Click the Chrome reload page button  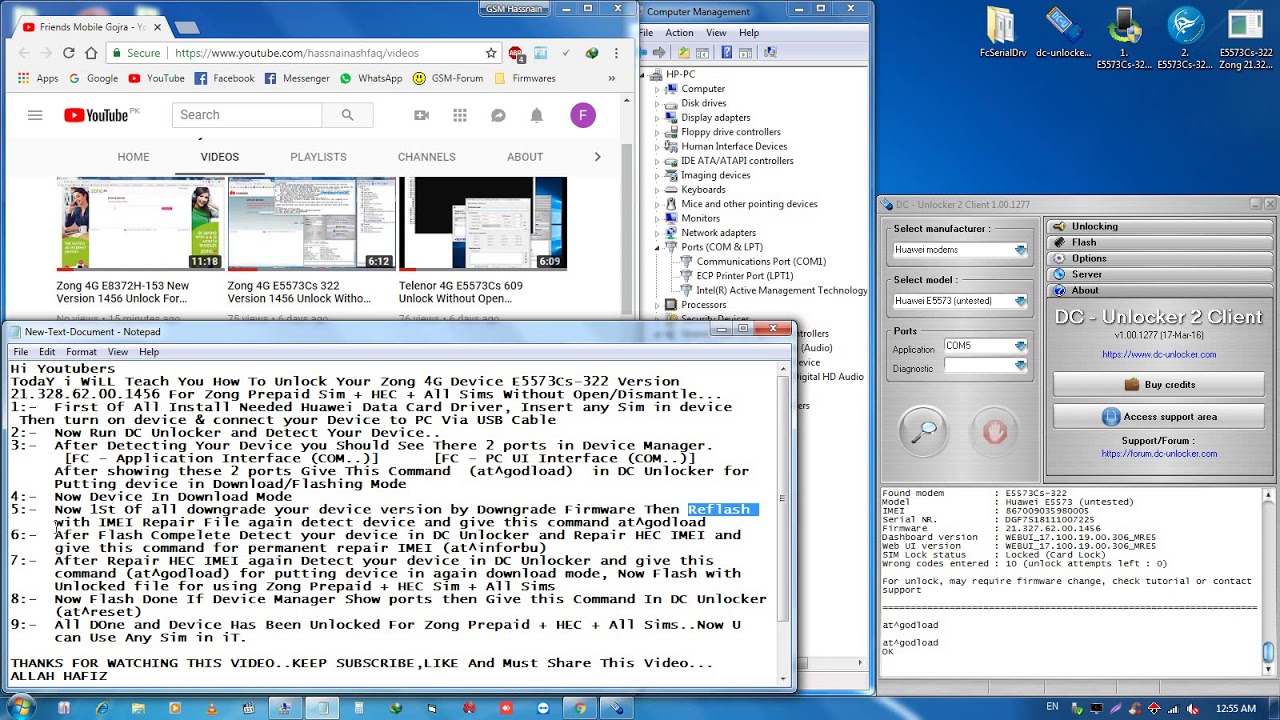[x=68, y=53]
